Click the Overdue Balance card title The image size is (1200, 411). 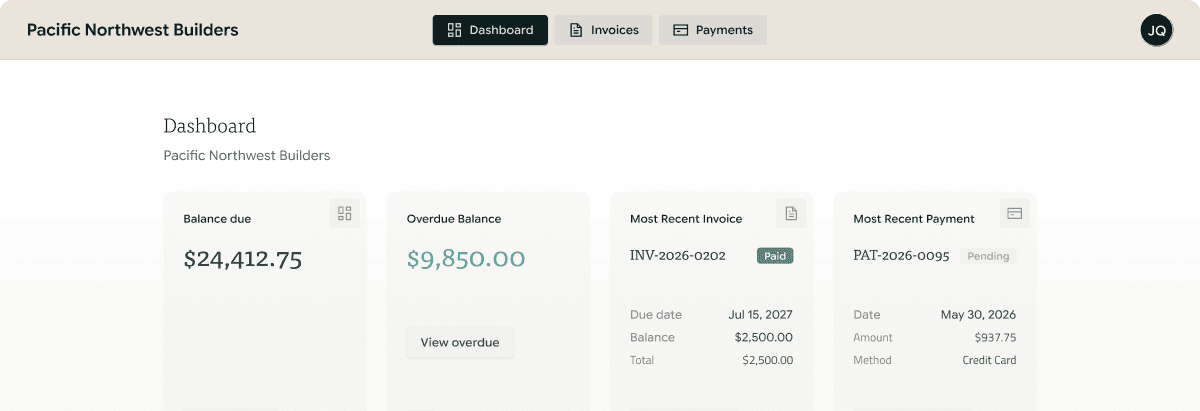[x=454, y=218]
